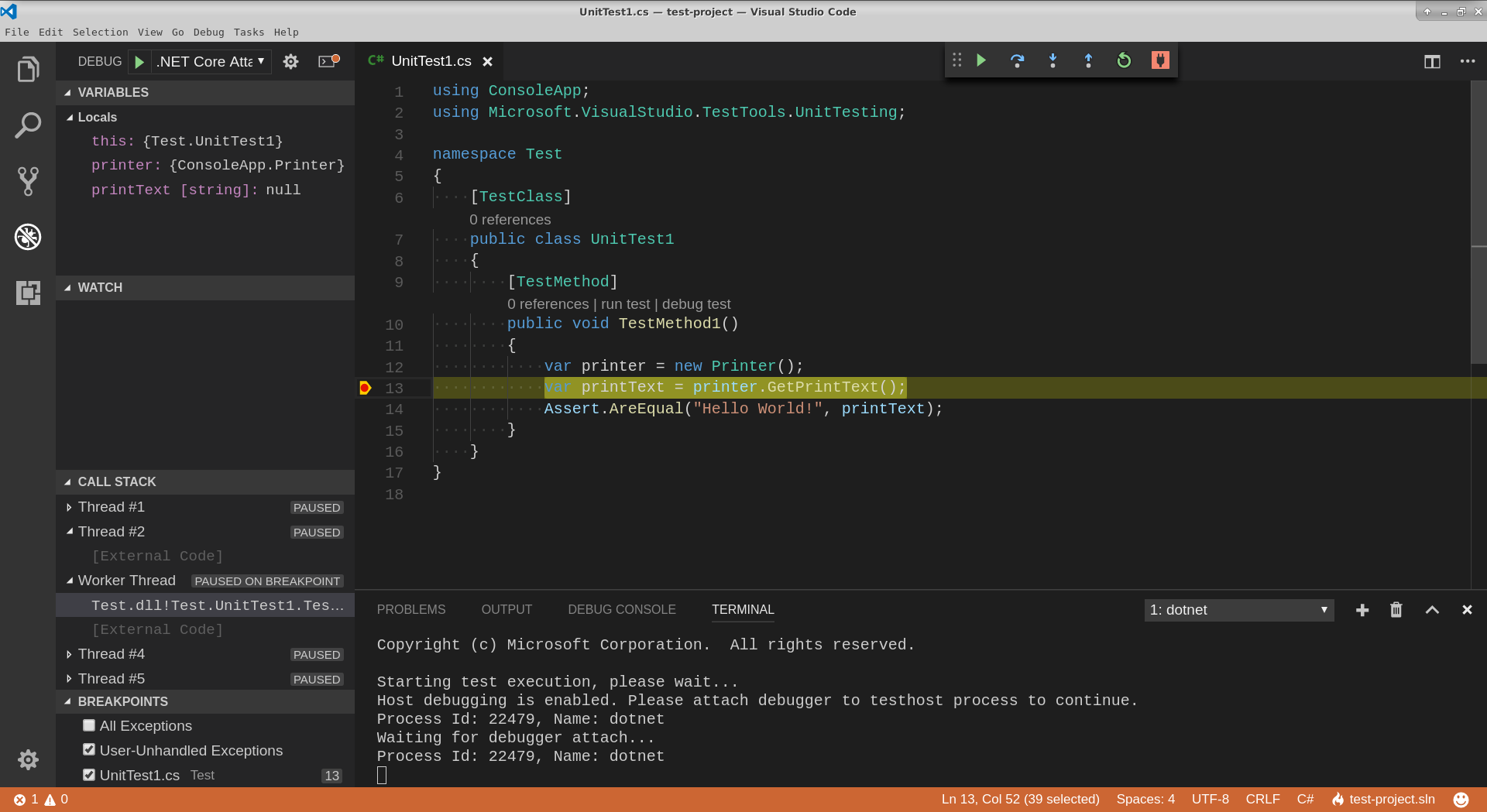Image resolution: width=1487 pixels, height=812 pixels.
Task: Toggle the UnitTest1.cs breakpoint checkbox
Action: click(x=89, y=775)
